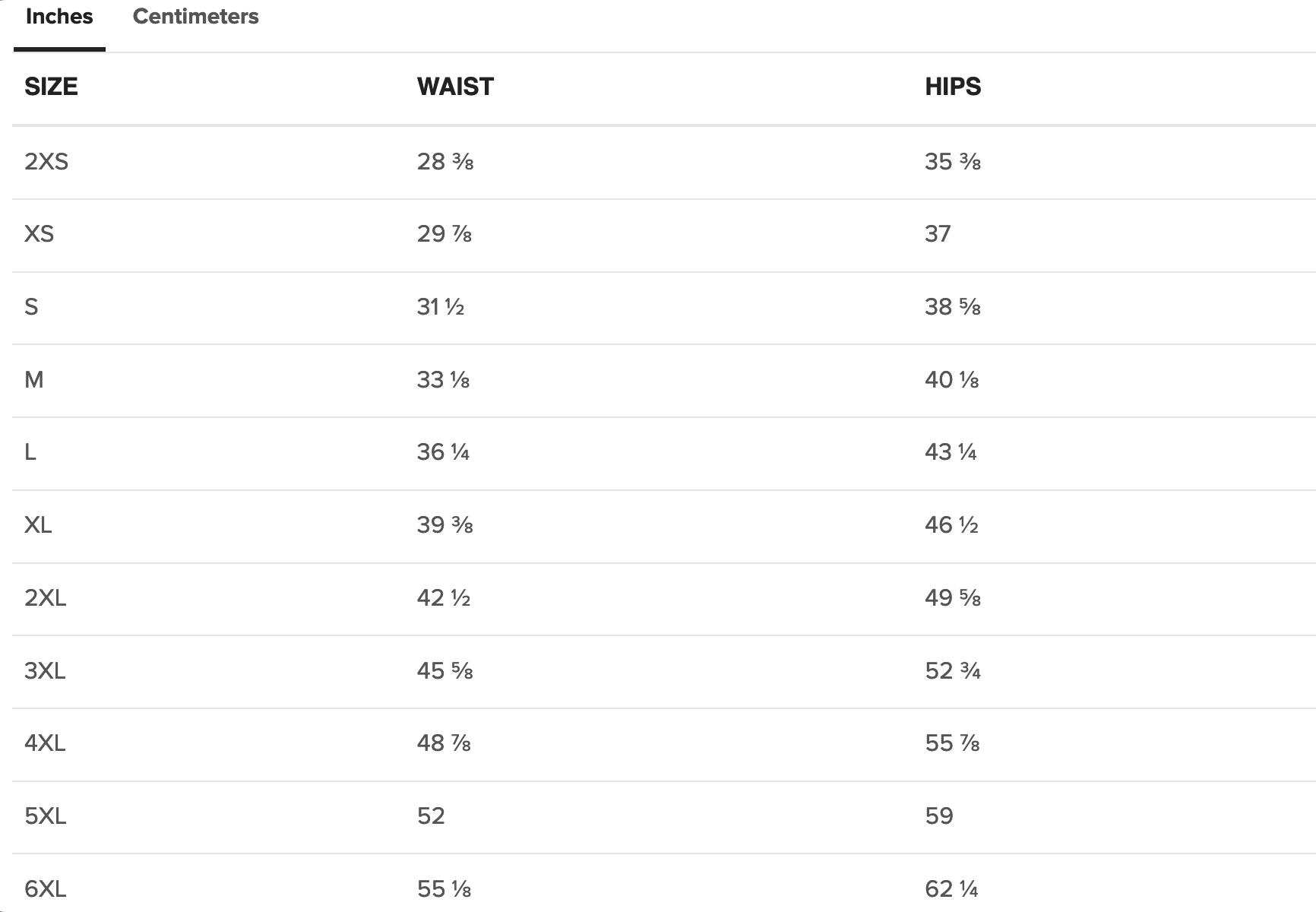Select the 4XL size label
The image size is (1316, 912).
[x=45, y=743]
